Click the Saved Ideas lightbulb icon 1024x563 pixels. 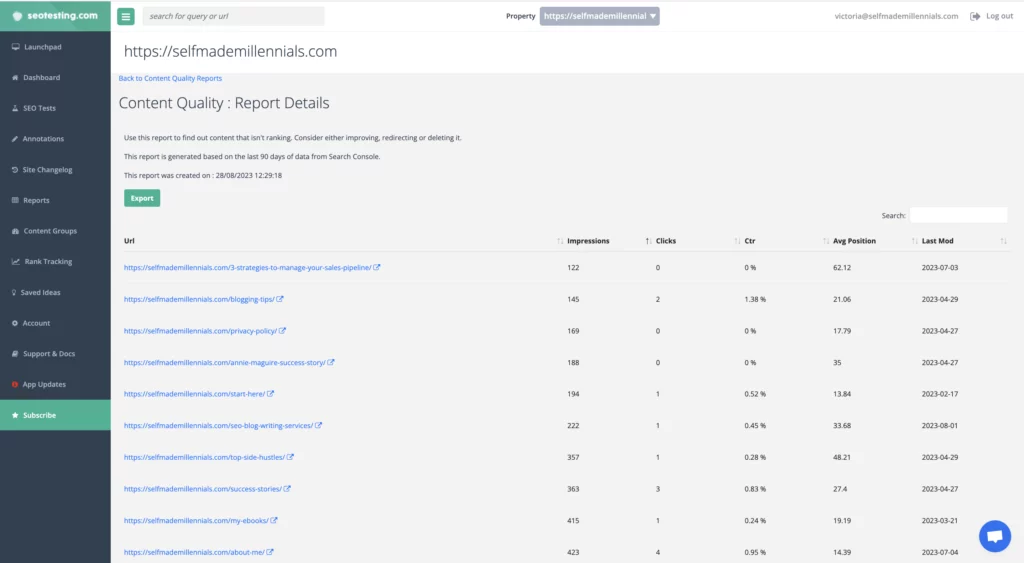[14, 293]
